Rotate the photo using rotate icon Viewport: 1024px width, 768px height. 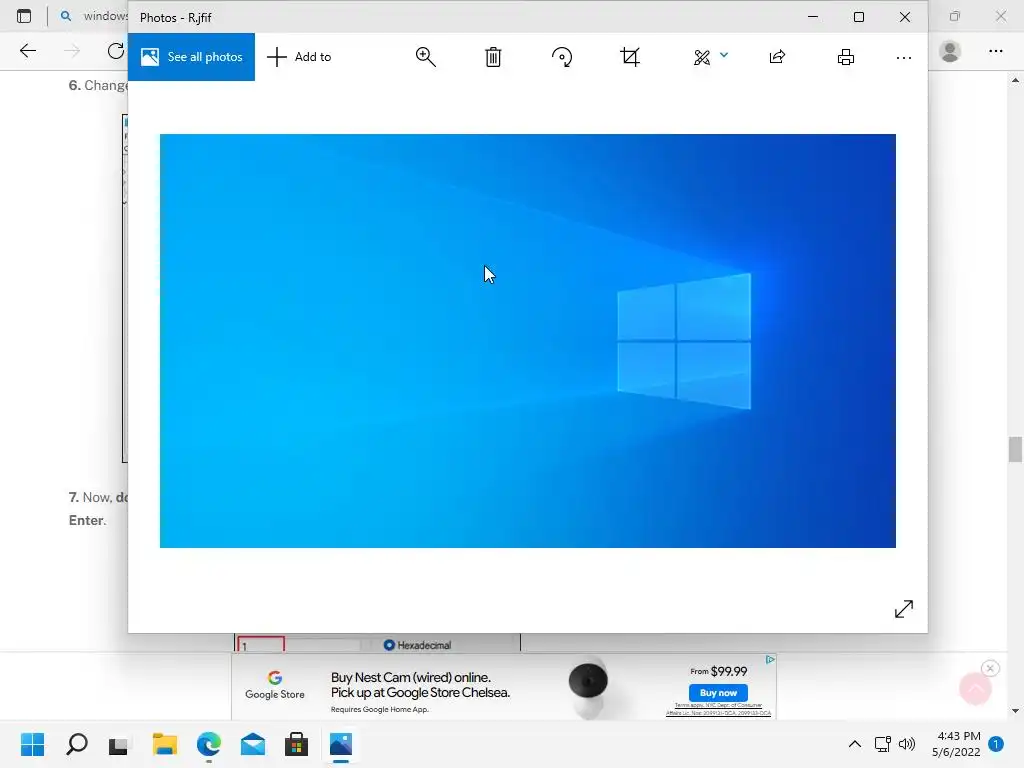pyautogui.click(x=562, y=57)
